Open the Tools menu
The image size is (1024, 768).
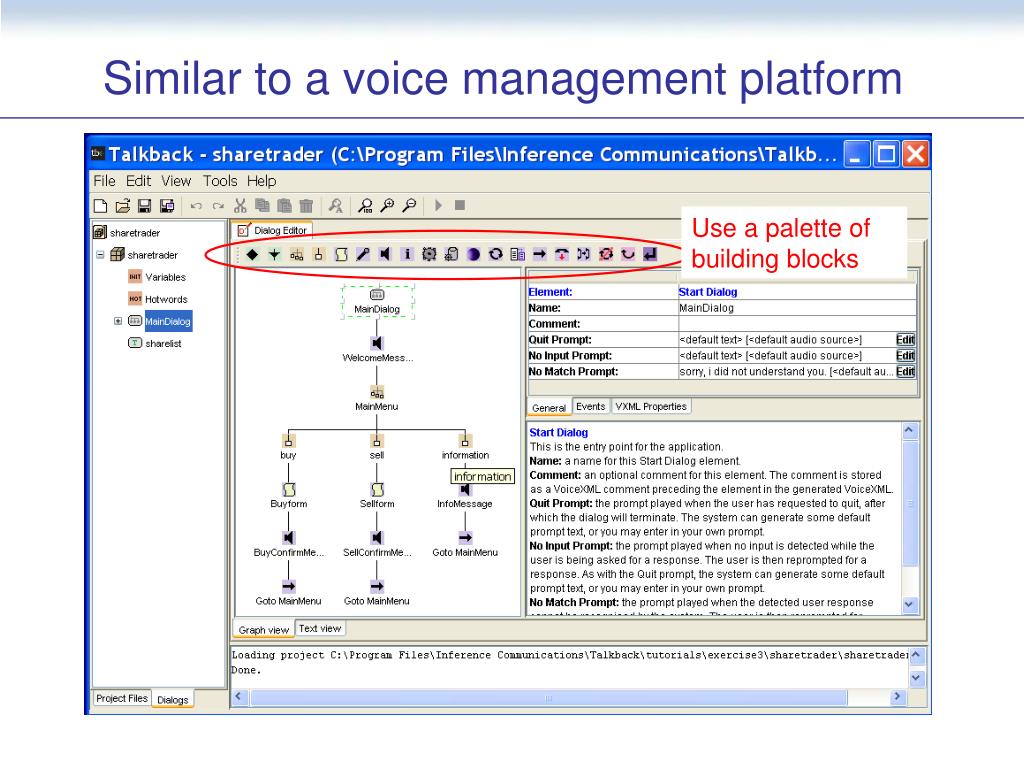220,181
